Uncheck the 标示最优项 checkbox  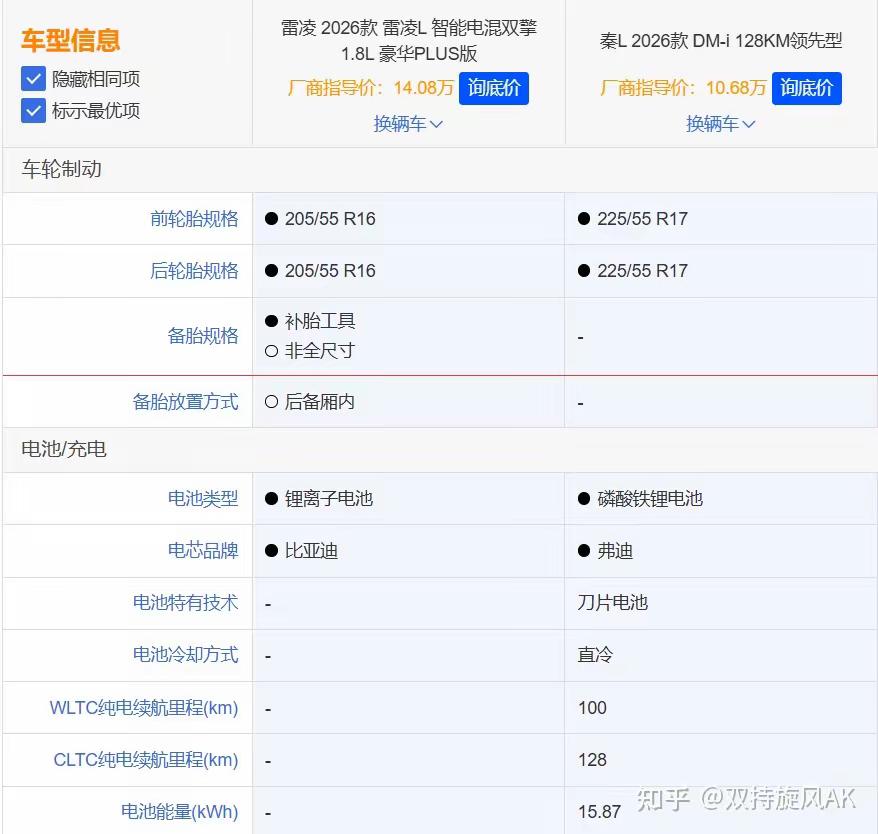pyautogui.click(x=33, y=110)
